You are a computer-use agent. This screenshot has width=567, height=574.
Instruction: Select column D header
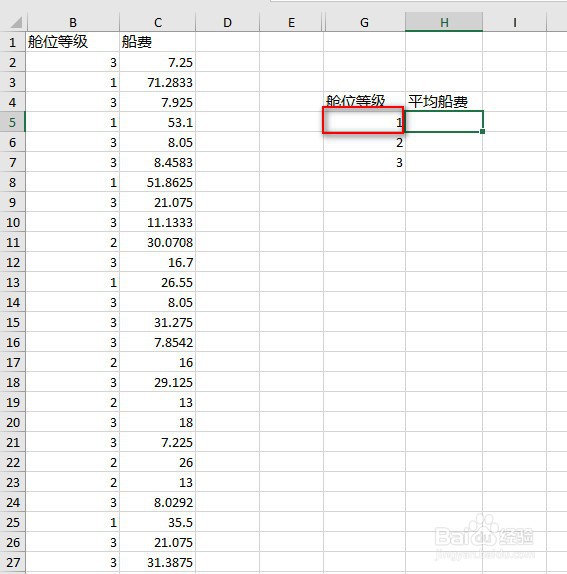(x=227, y=22)
